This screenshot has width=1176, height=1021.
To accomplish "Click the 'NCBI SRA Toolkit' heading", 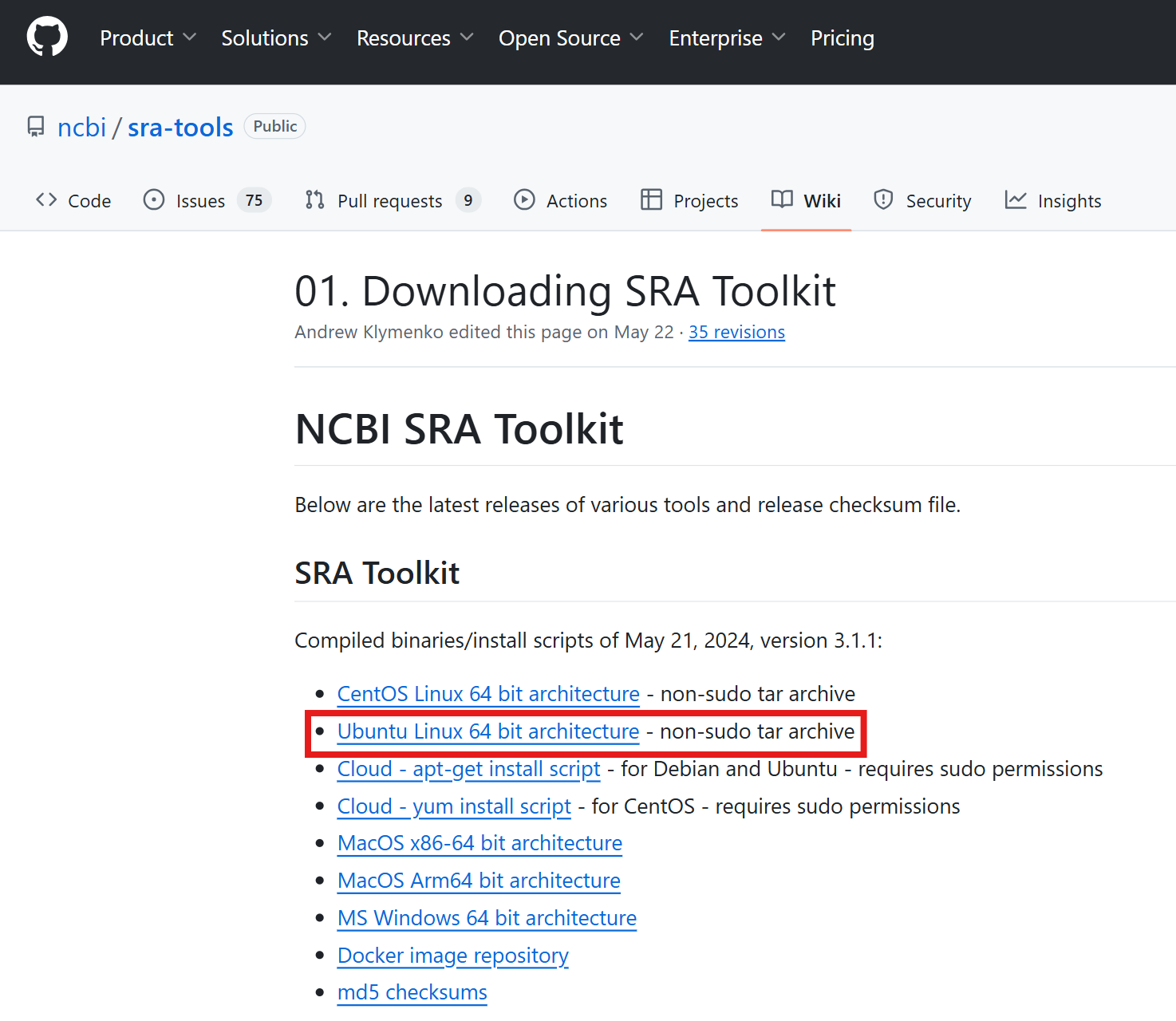I will (459, 429).
